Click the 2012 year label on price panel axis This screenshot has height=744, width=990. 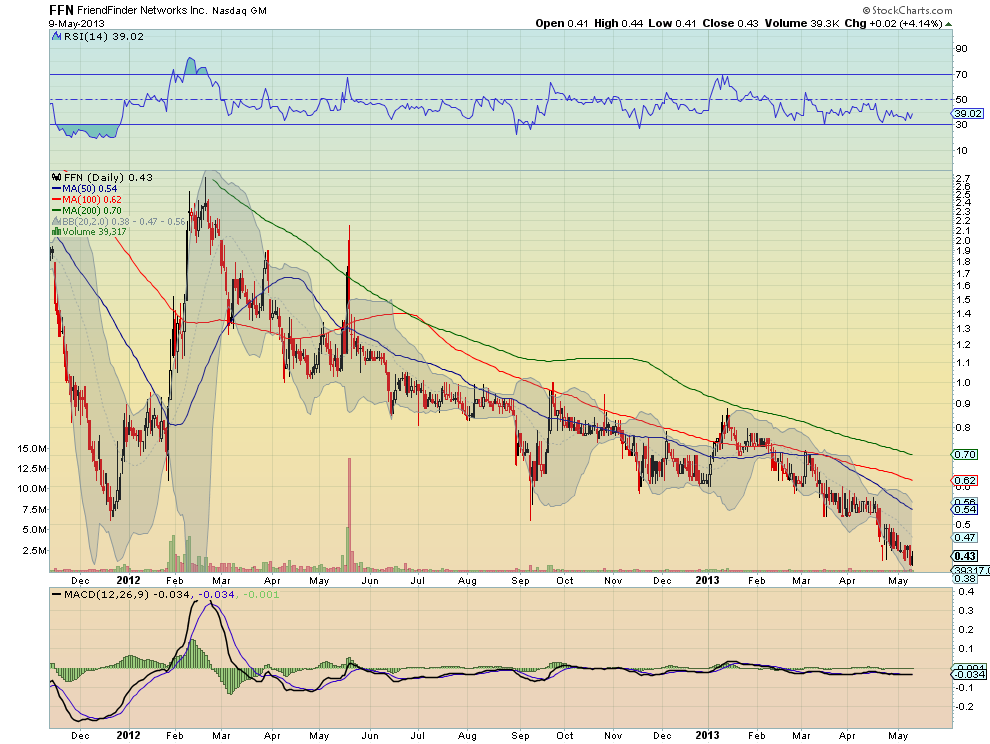128,580
